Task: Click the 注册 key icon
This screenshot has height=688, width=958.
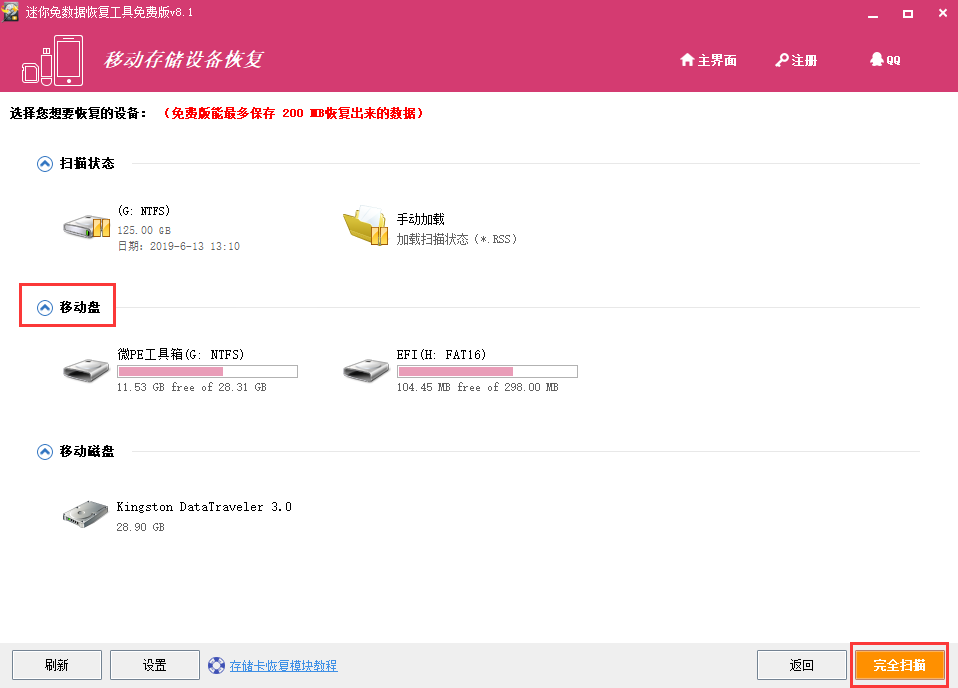Action: pos(781,60)
